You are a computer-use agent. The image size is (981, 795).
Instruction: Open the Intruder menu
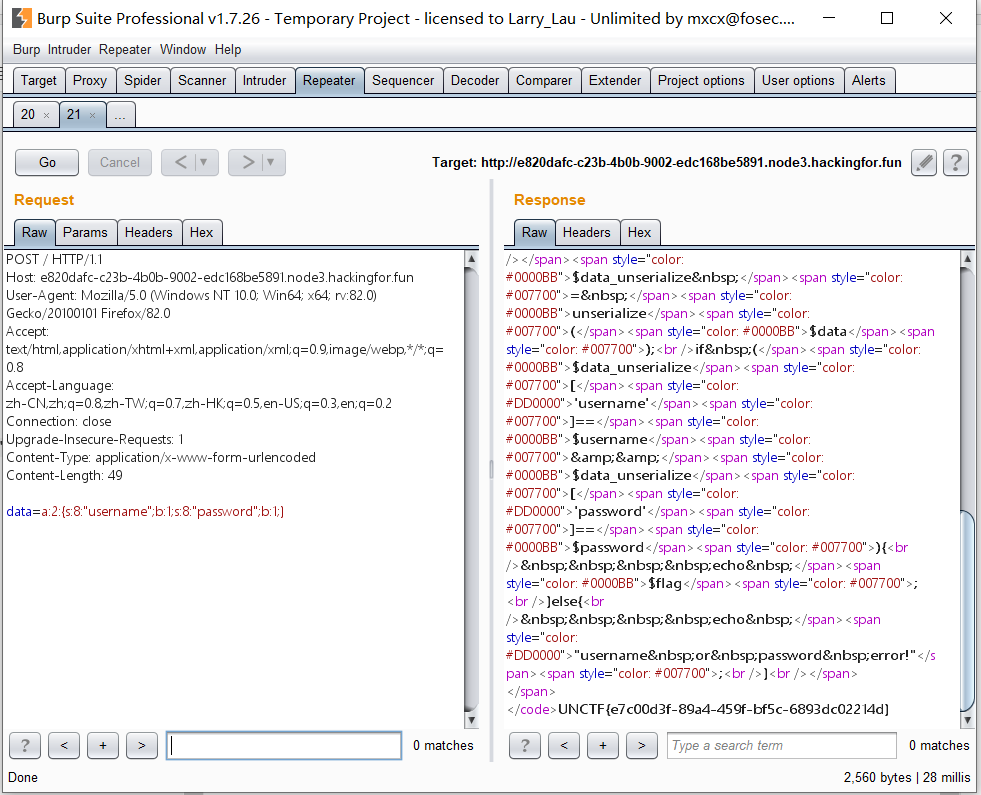click(x=69, y=49)
